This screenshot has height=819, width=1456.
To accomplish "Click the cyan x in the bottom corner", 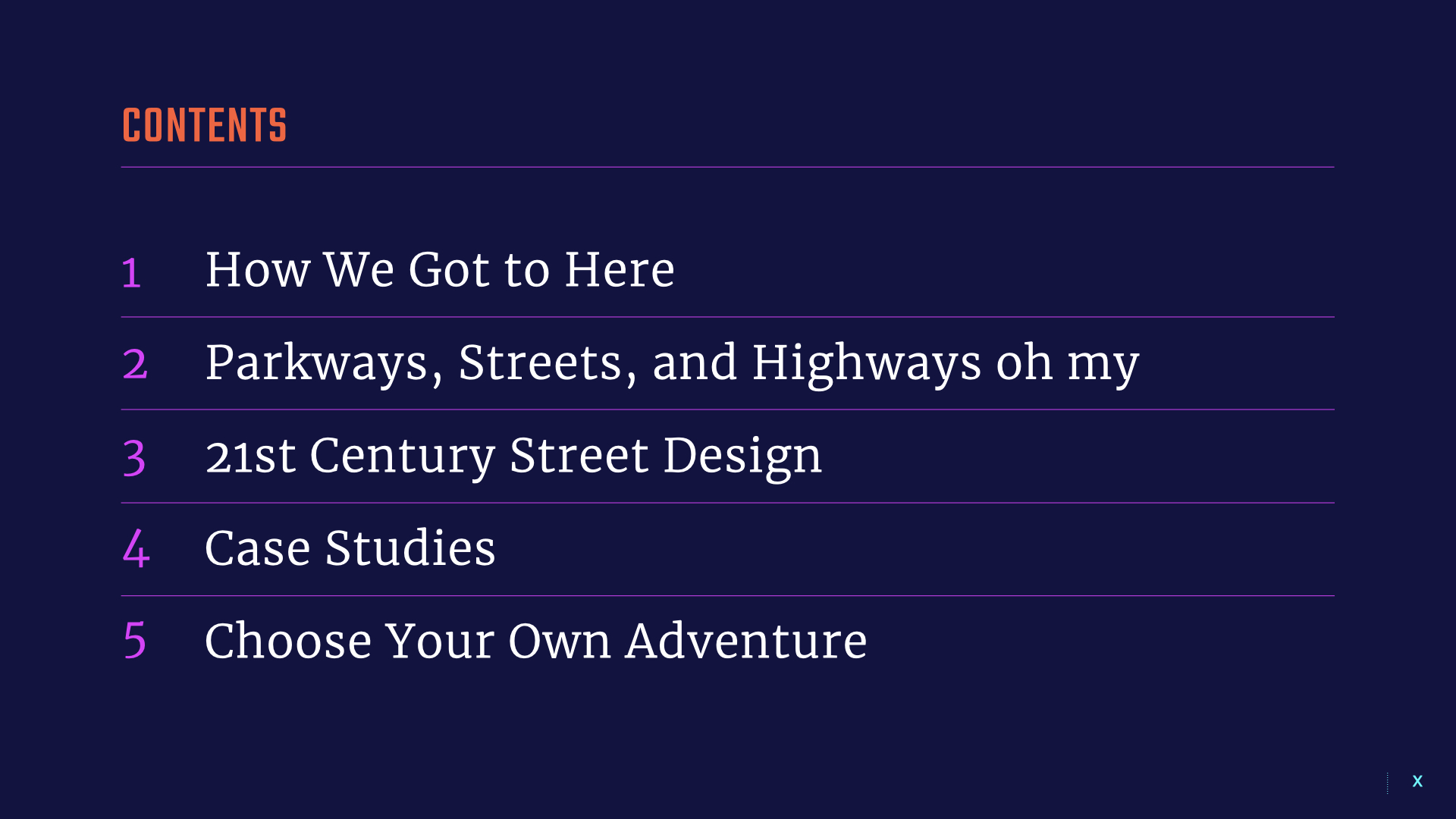I will pos(1417,781).
